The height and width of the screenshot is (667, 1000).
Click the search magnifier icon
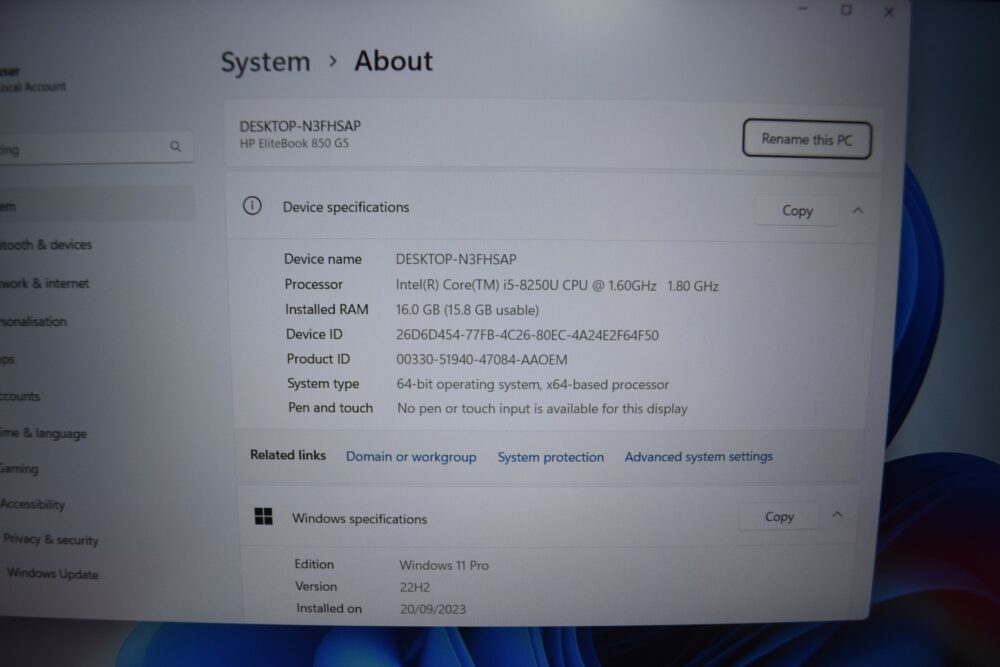[175, 147]
